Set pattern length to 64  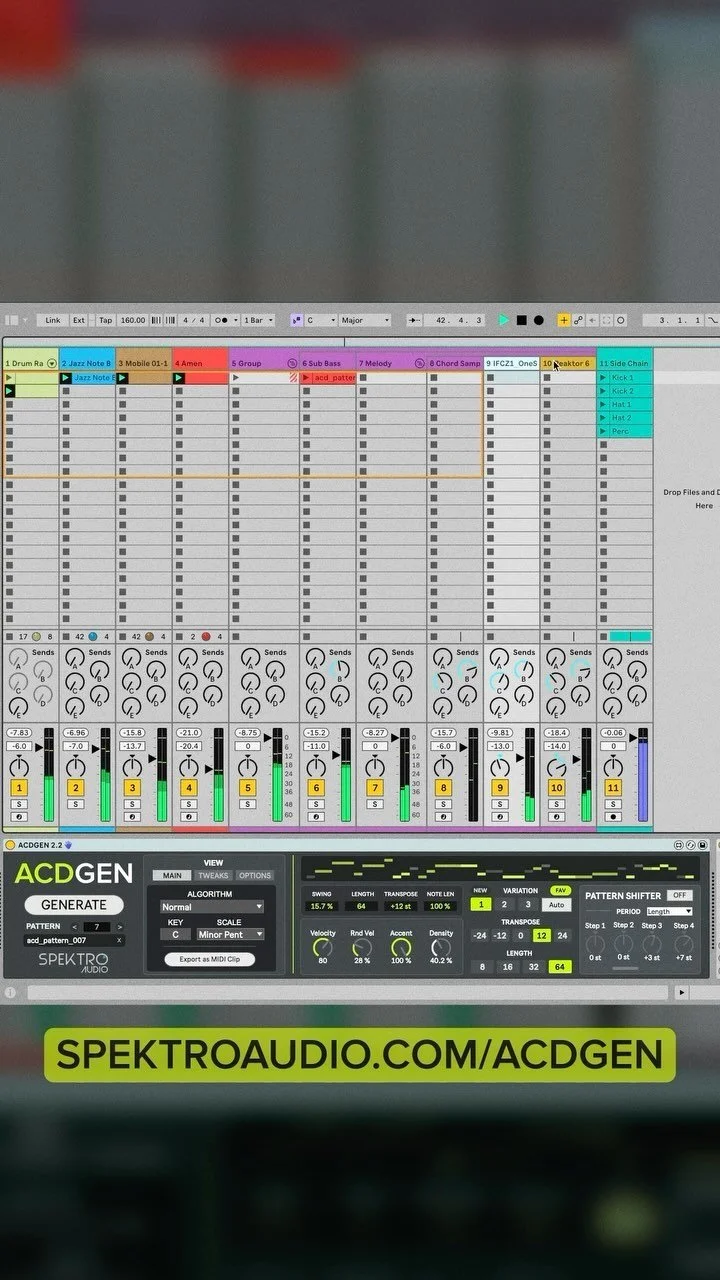pyautogui.click(x=558, y=967)
